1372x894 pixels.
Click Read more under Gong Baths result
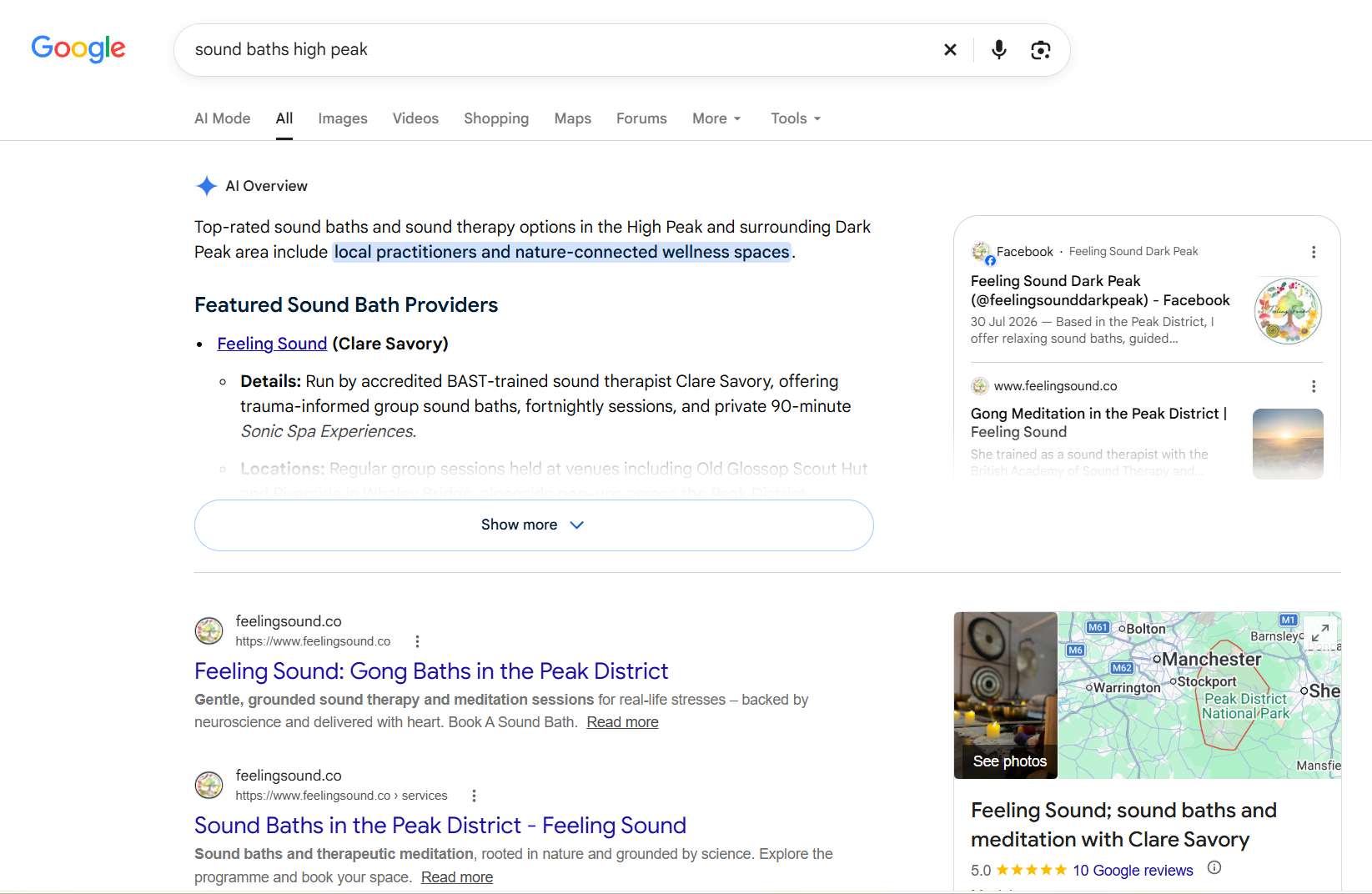pos(622,722)
